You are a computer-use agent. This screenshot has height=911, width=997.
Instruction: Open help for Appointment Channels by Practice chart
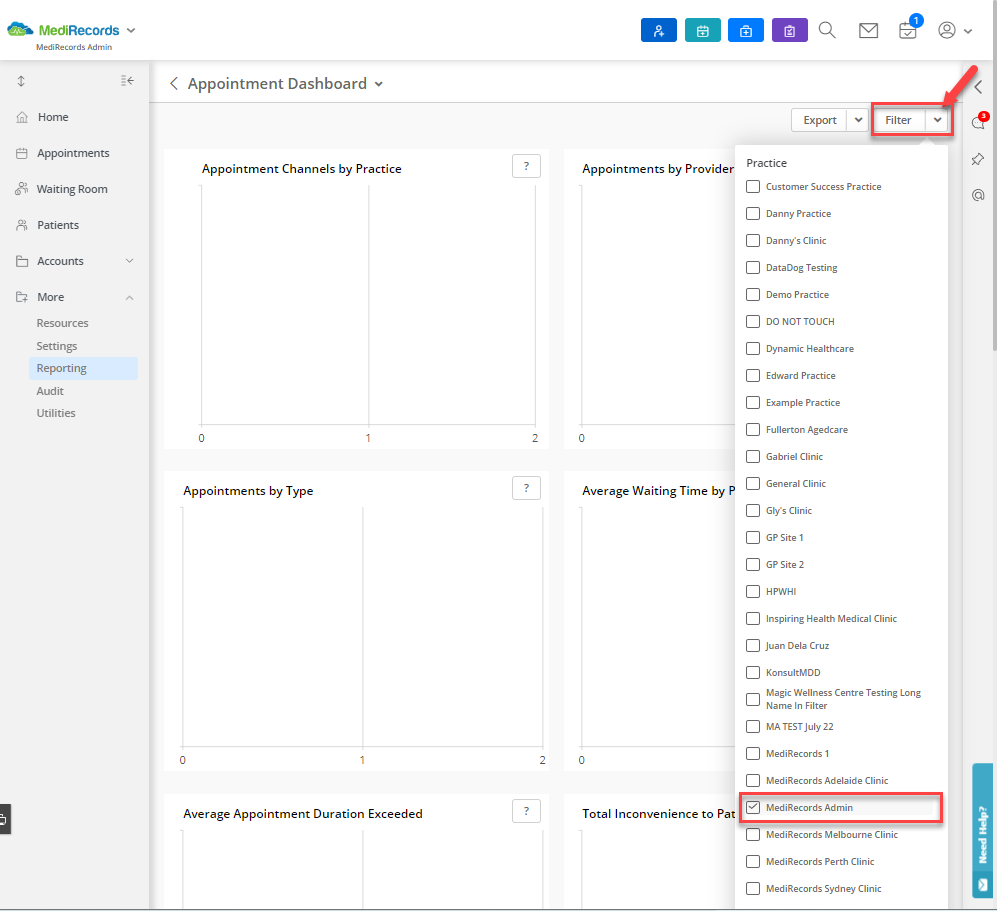(526, 167)
